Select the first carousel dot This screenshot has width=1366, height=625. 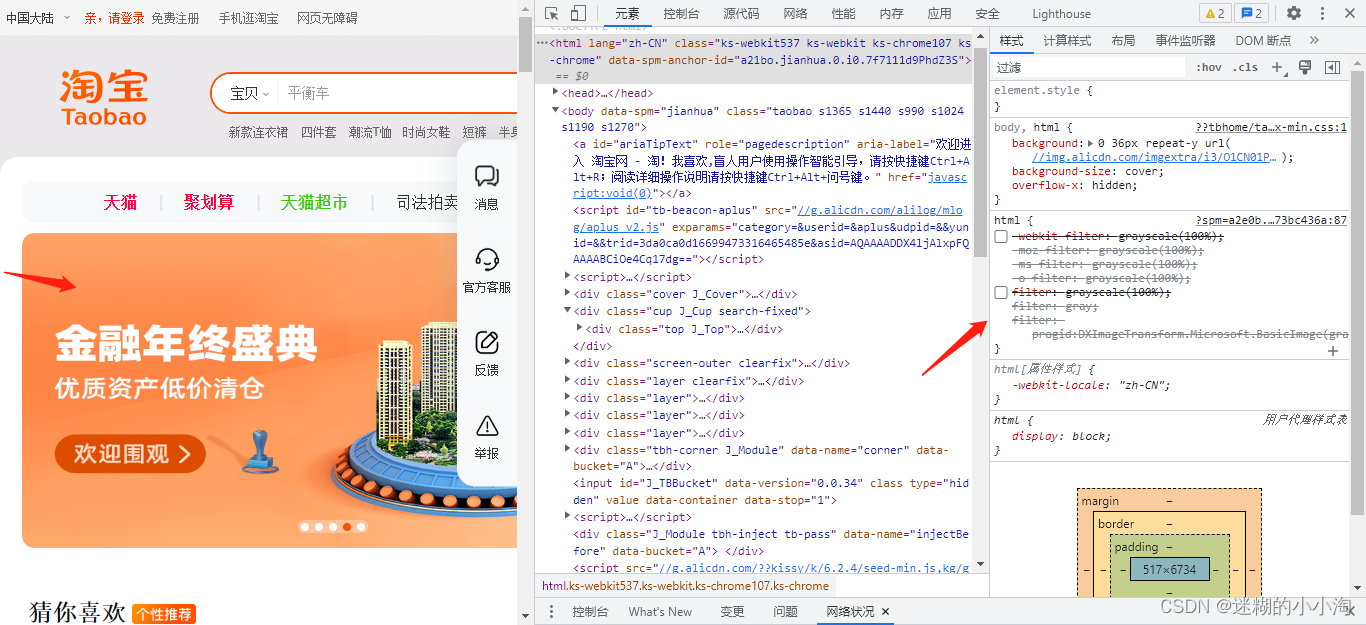point(305,526)
